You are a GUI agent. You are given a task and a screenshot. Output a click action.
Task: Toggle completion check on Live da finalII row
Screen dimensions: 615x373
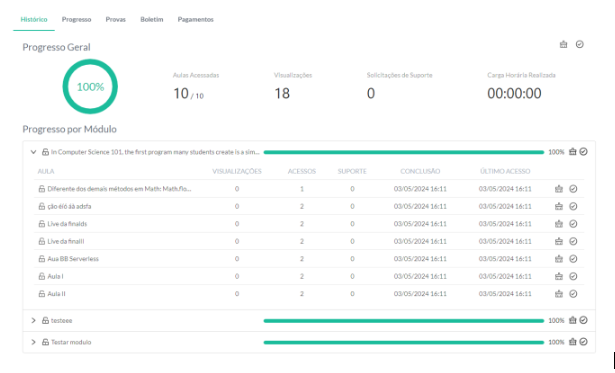coord(573,242)
